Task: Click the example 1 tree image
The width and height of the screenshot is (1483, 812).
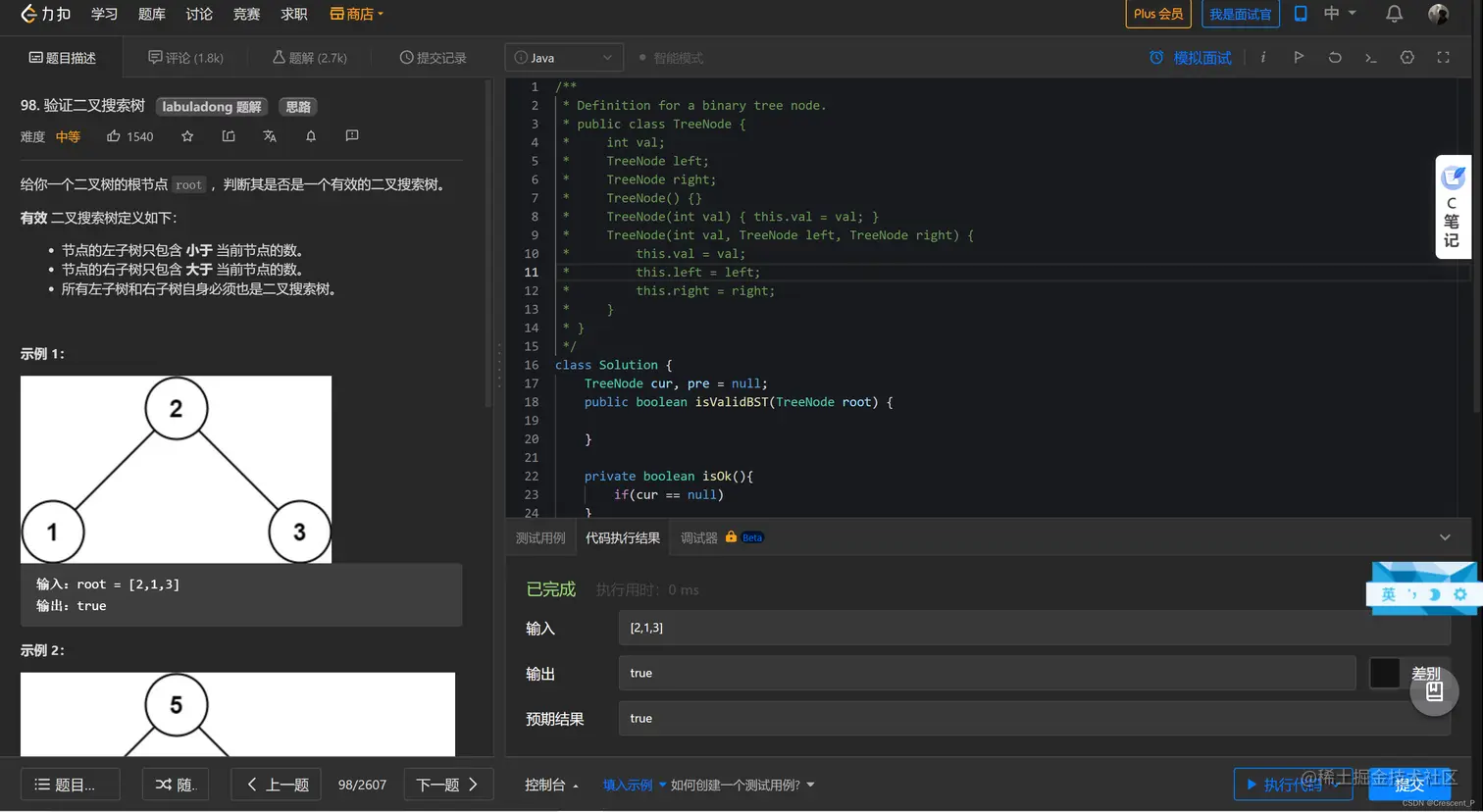Action: point(176,470)
